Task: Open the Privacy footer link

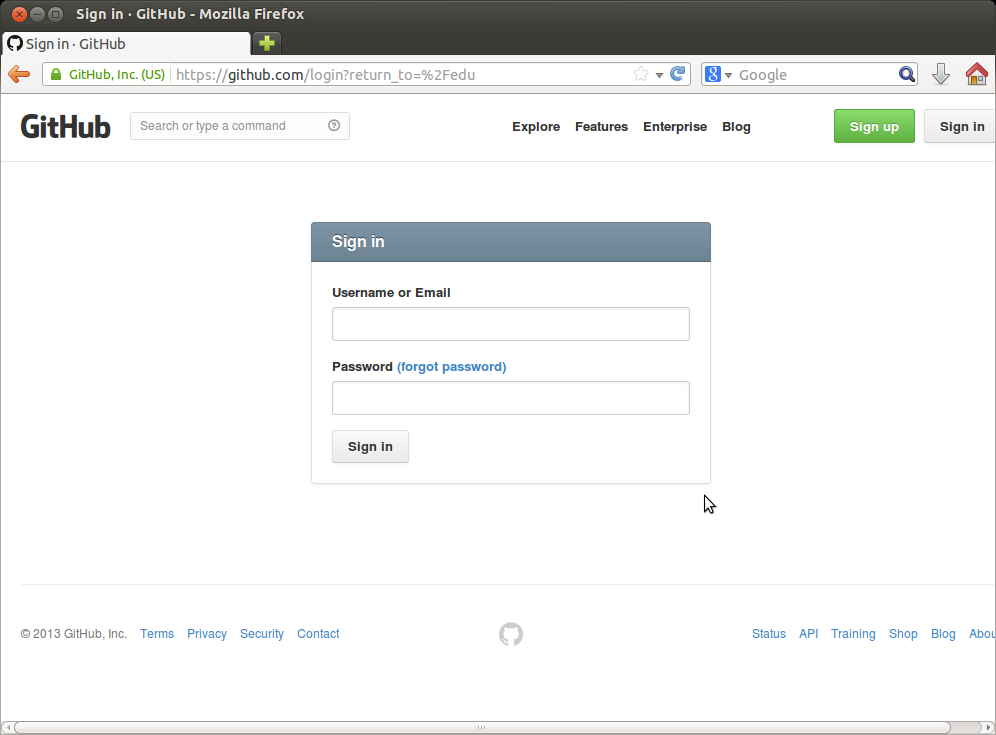Action: [x=206, y=633]
